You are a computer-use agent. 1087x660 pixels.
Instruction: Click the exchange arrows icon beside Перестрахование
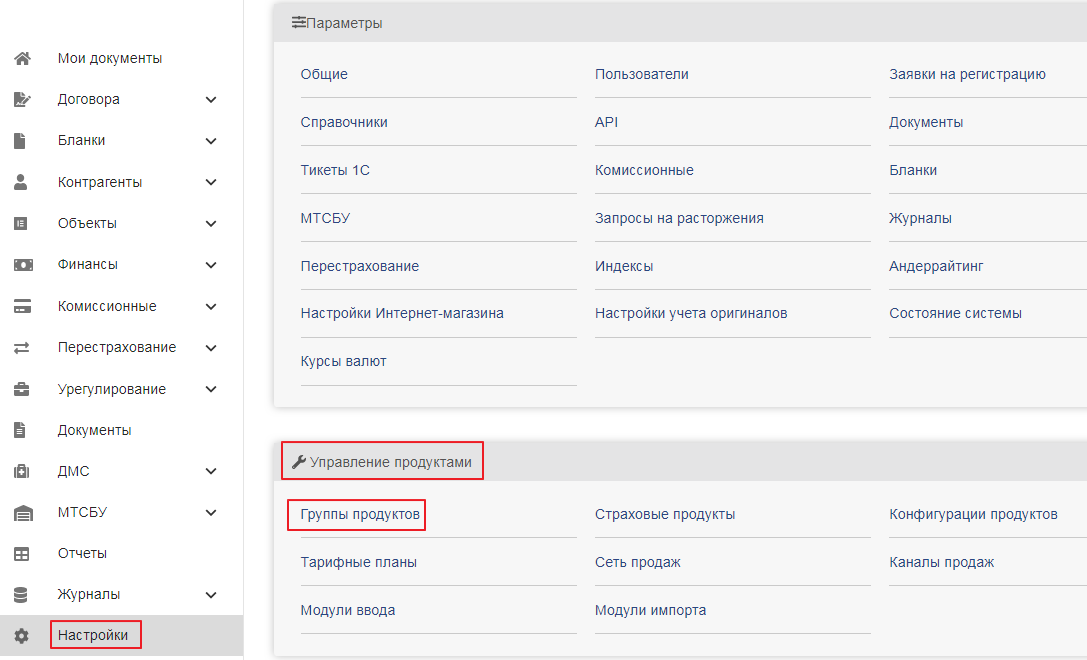[21, 347]
